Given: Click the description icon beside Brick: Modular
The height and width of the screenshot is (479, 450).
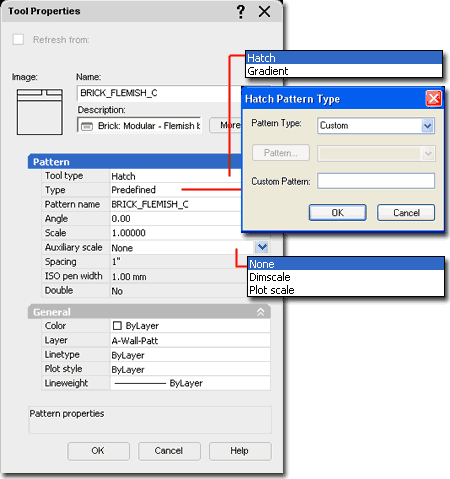Looking at the screenshot, I should (x=87, y=126).
